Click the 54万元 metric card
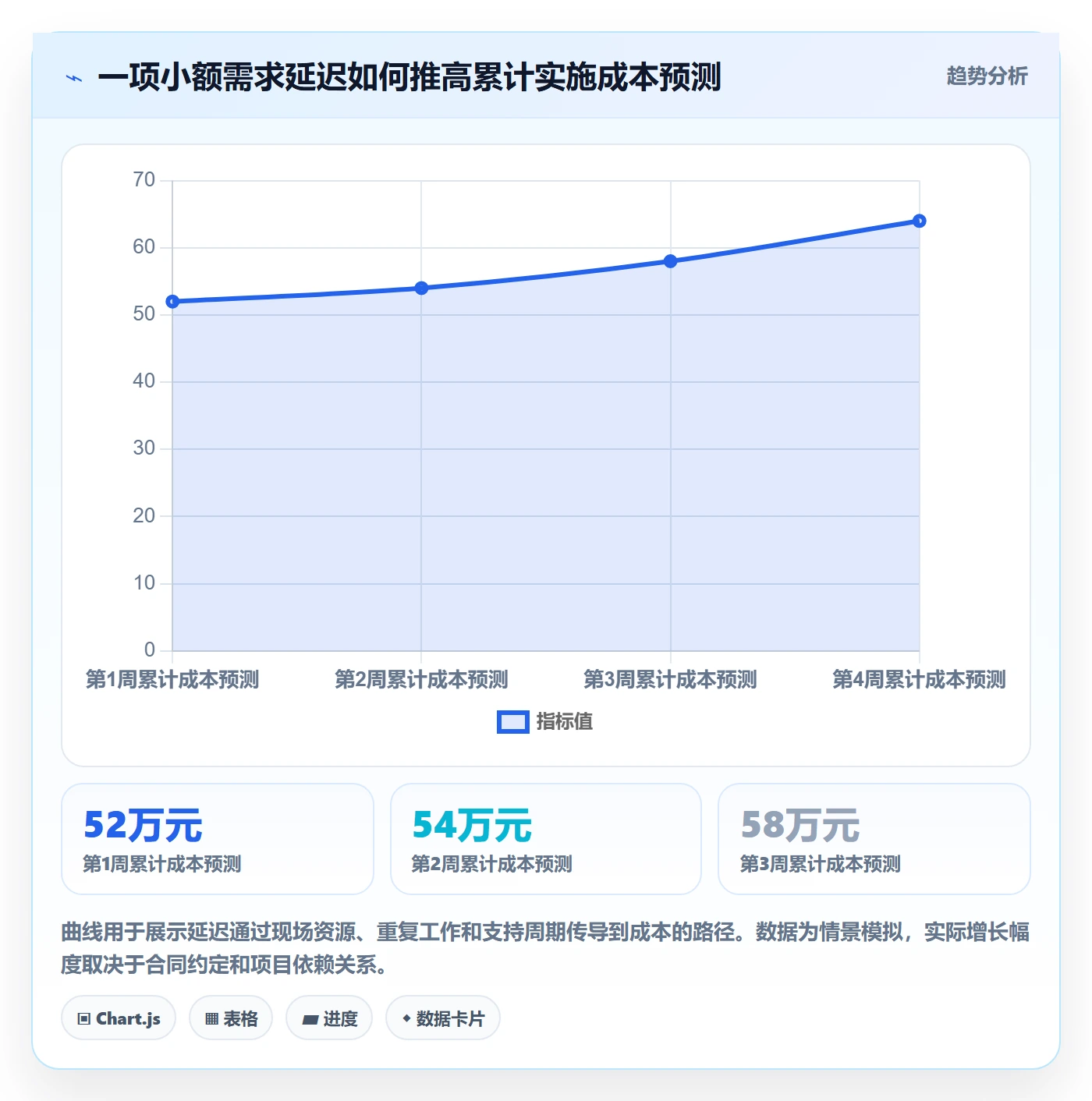 tap(546, 839)
